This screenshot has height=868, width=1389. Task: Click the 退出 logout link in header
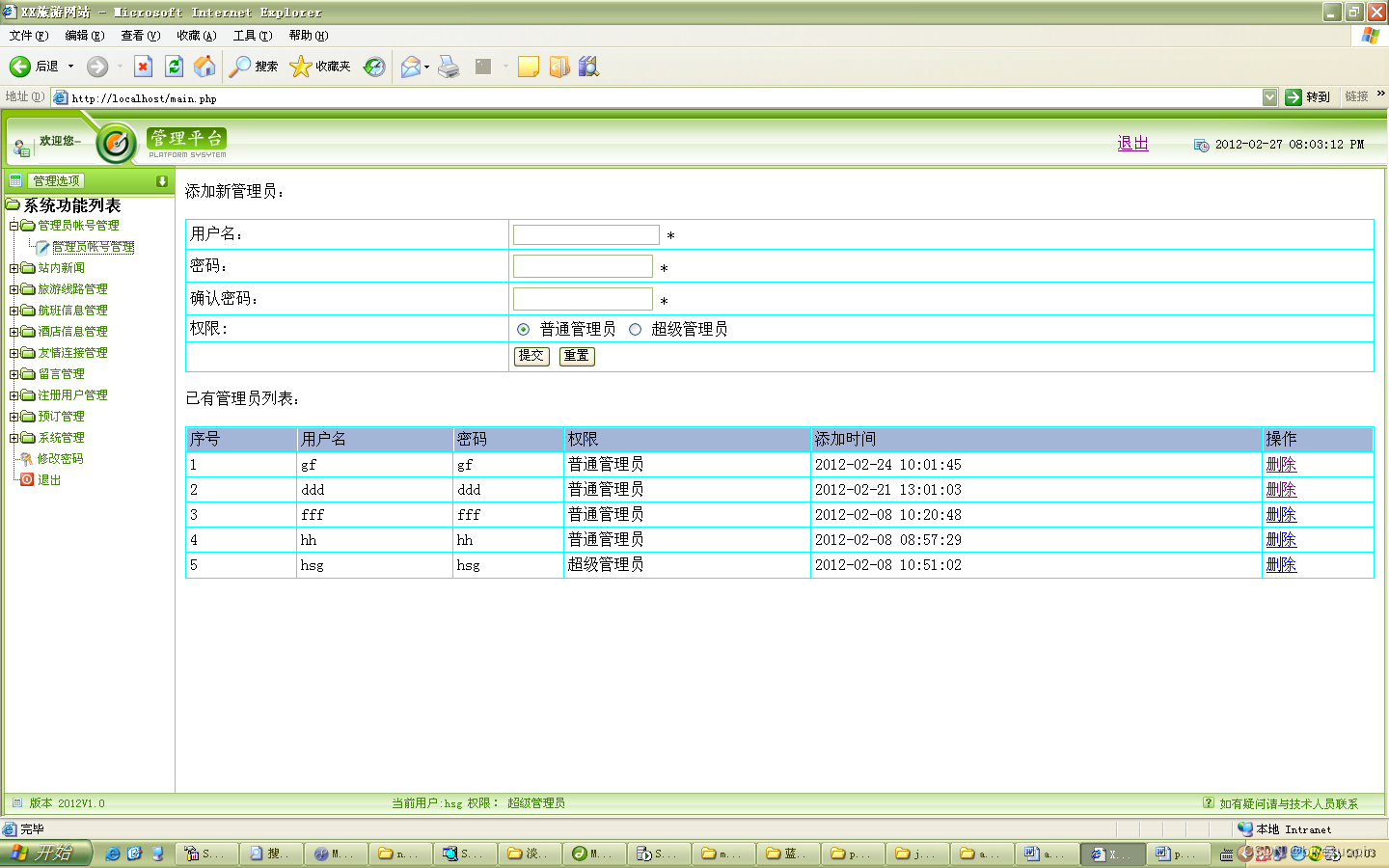point(1132,144)
